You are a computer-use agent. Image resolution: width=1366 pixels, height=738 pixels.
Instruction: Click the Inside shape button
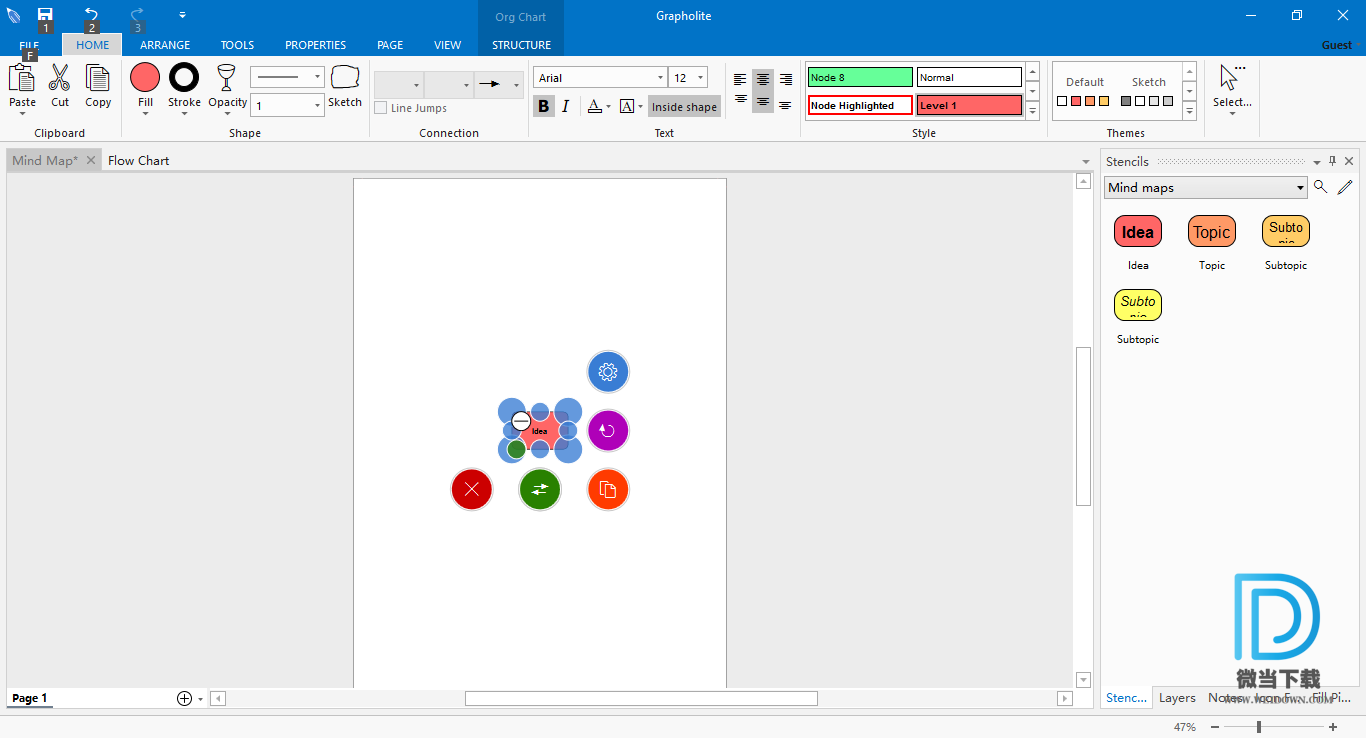684,107
